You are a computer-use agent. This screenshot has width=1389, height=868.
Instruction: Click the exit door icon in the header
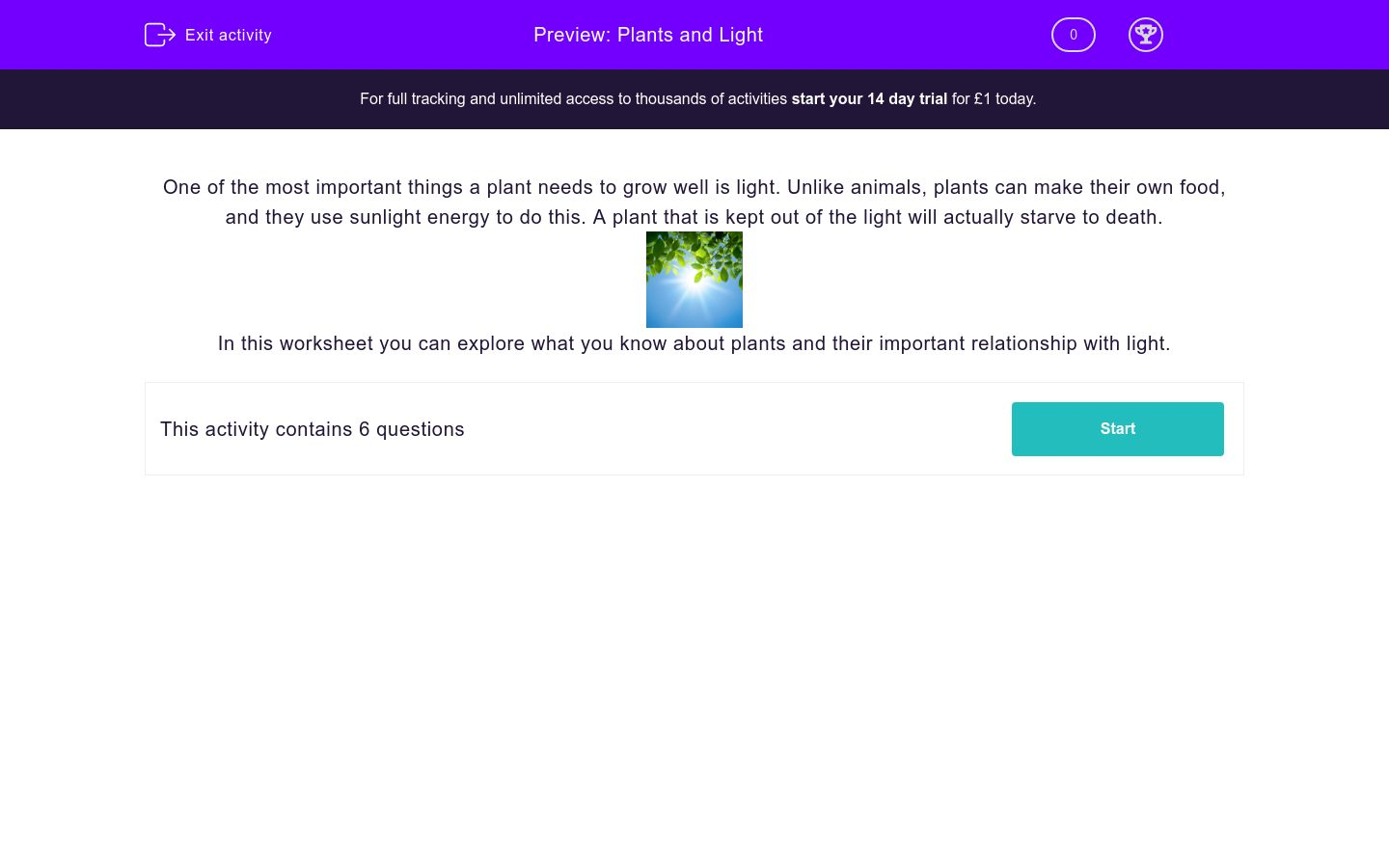tap(160, 35)
